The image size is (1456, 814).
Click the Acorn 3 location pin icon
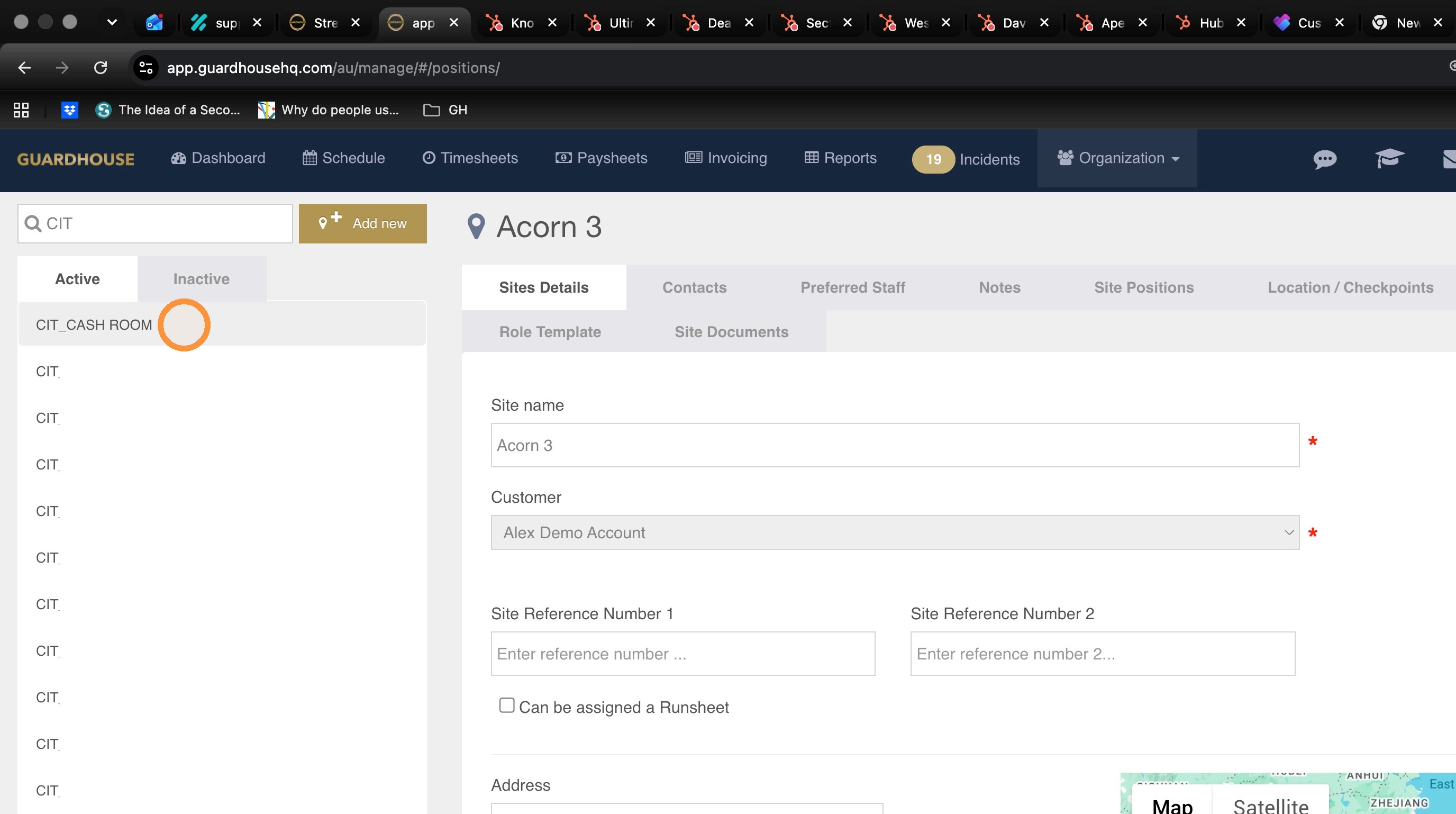coord(476,226)
